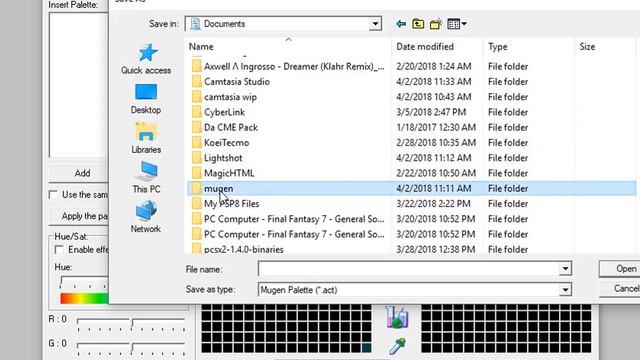
Task: Click the teal swatch in left palette grid
Action: click(x=367, y=348)
